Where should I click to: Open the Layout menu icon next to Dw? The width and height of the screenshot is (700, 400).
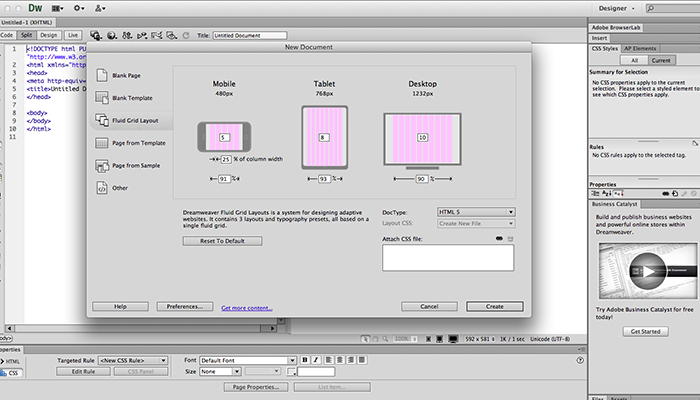[57, 8]
